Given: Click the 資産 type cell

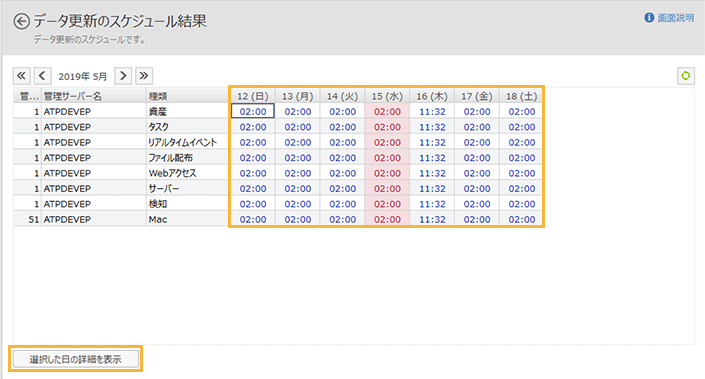Looking at the screenshot, I should click(x=187, y=111).
